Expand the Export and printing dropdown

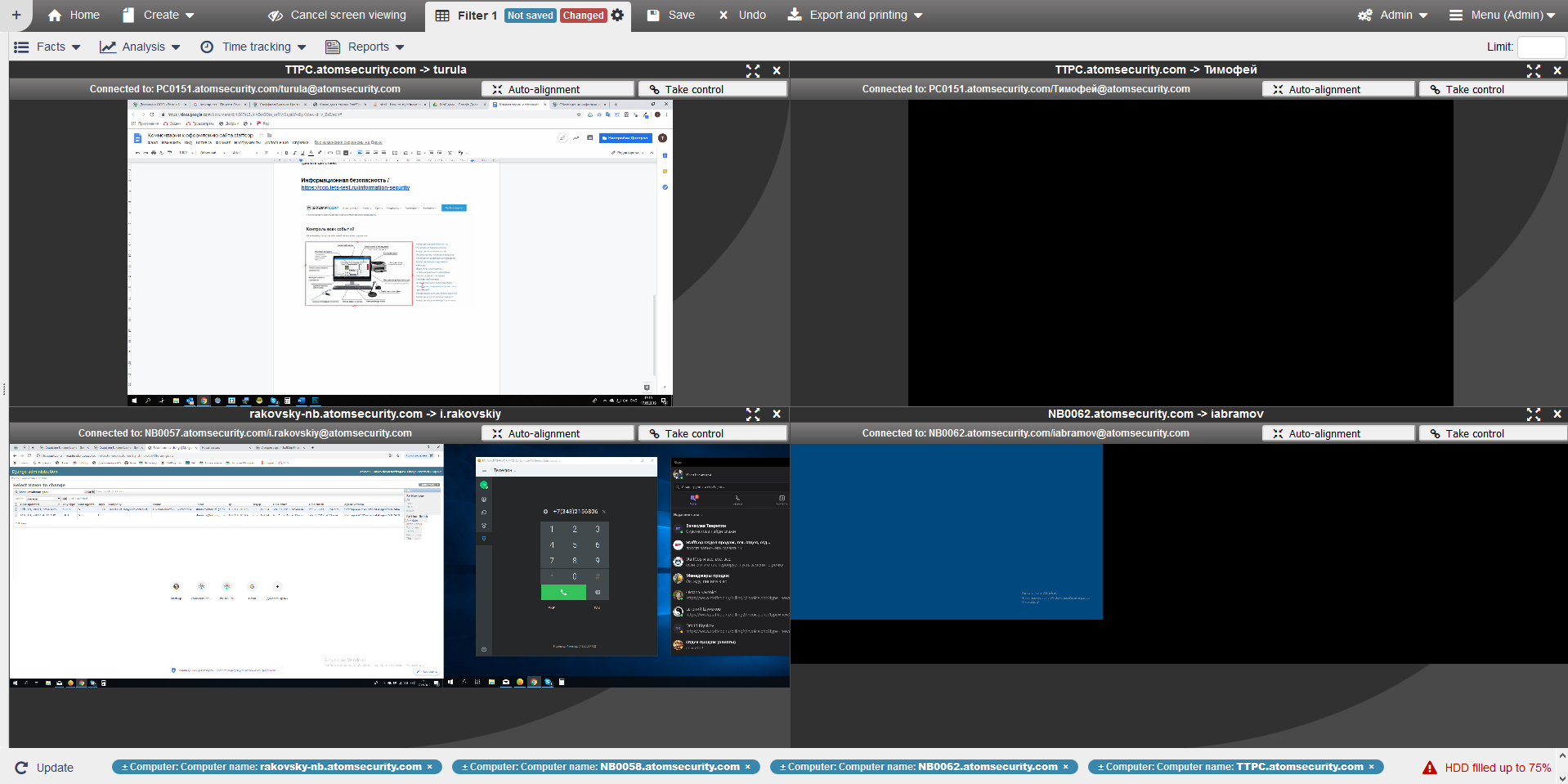pyautogui.click(x=855, y=16)
